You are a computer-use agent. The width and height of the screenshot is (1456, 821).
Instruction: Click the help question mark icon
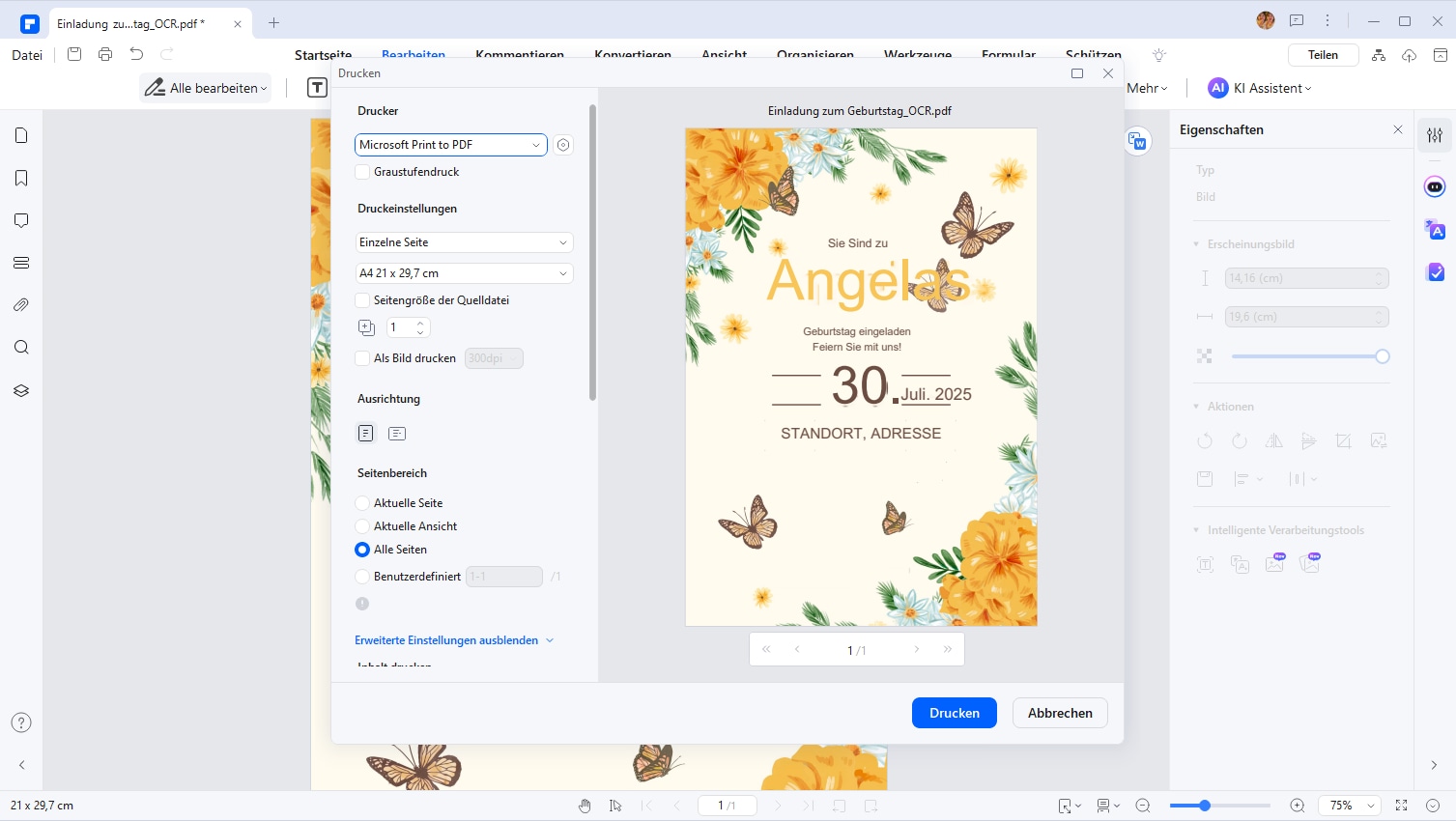tap(21, 722)
